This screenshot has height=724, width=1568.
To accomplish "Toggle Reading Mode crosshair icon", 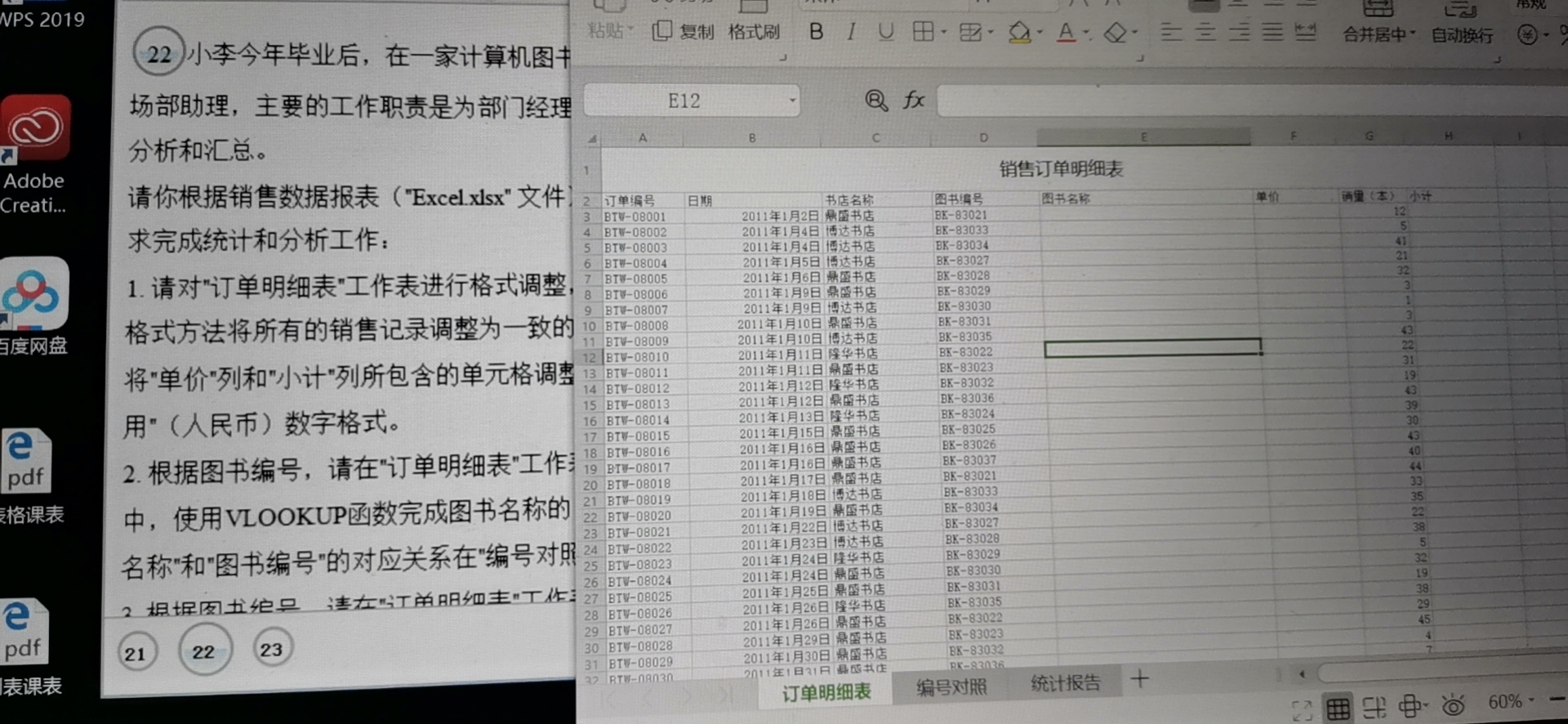I will [x=1410, y=706].
